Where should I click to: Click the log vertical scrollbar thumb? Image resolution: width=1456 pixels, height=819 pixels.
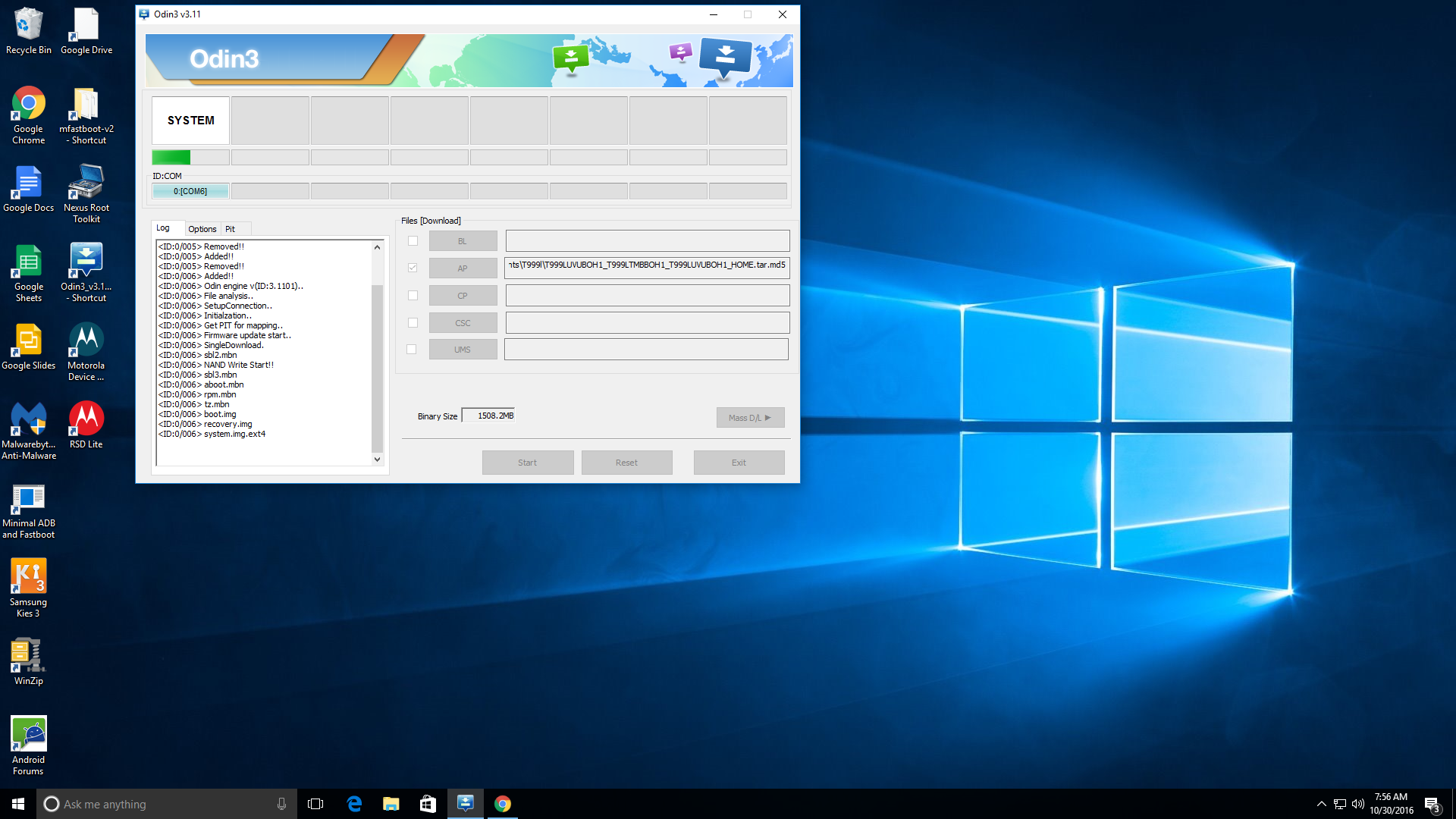click(x=377, y=369)
